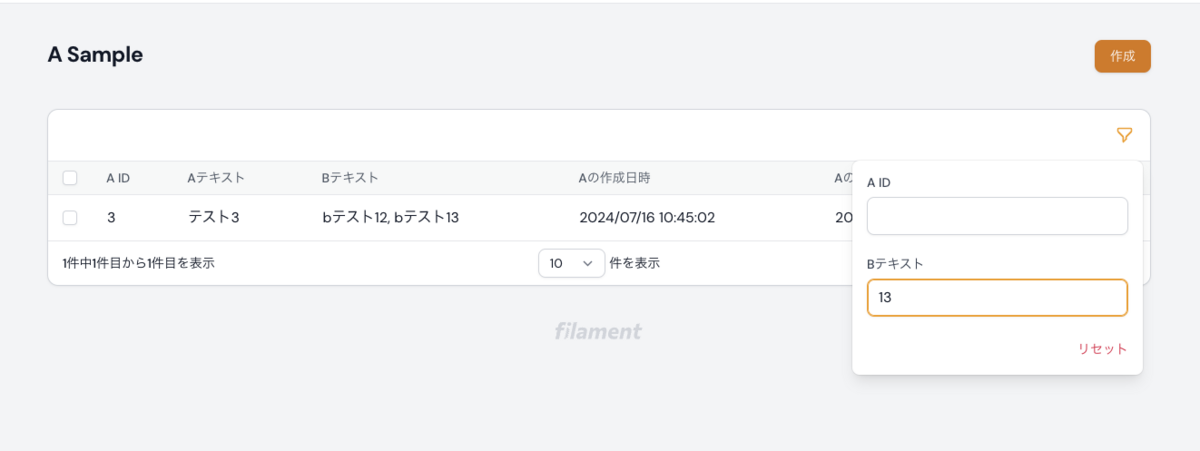Click the 1件中1件目から1件目を表示 pagination text

pos(138,264)
